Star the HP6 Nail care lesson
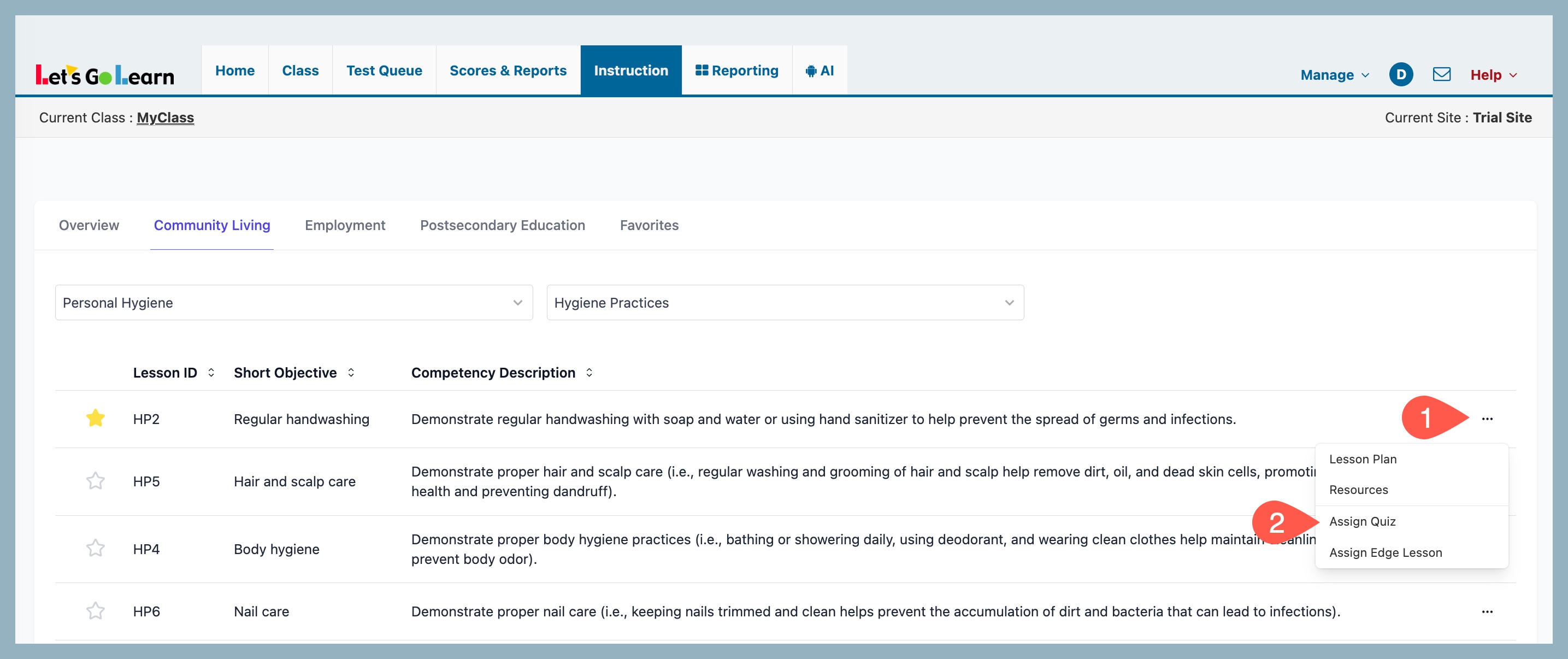The height and width of the screenshot is (659, 1568). coord(96,611)
